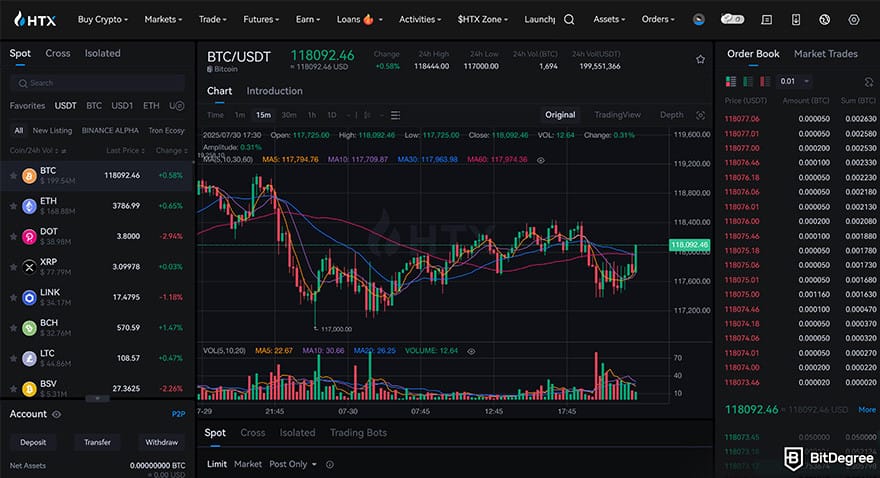Viewport: 880px width, 478px height.
Task: Toggle favorite star for BTC row
Action: (x=13, y=176)
